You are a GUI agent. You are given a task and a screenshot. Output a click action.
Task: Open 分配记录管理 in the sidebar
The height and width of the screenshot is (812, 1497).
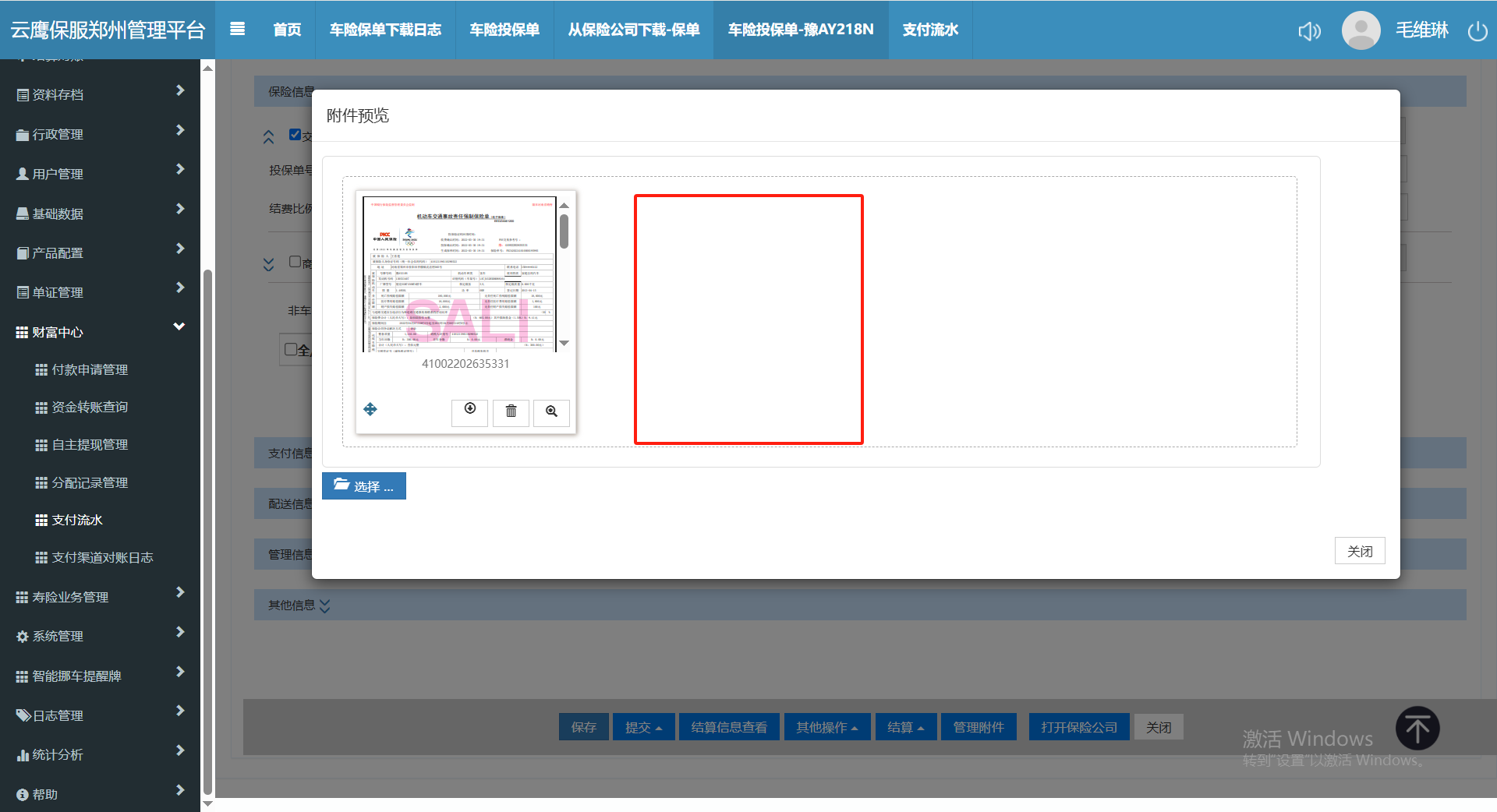pos(90,483)
